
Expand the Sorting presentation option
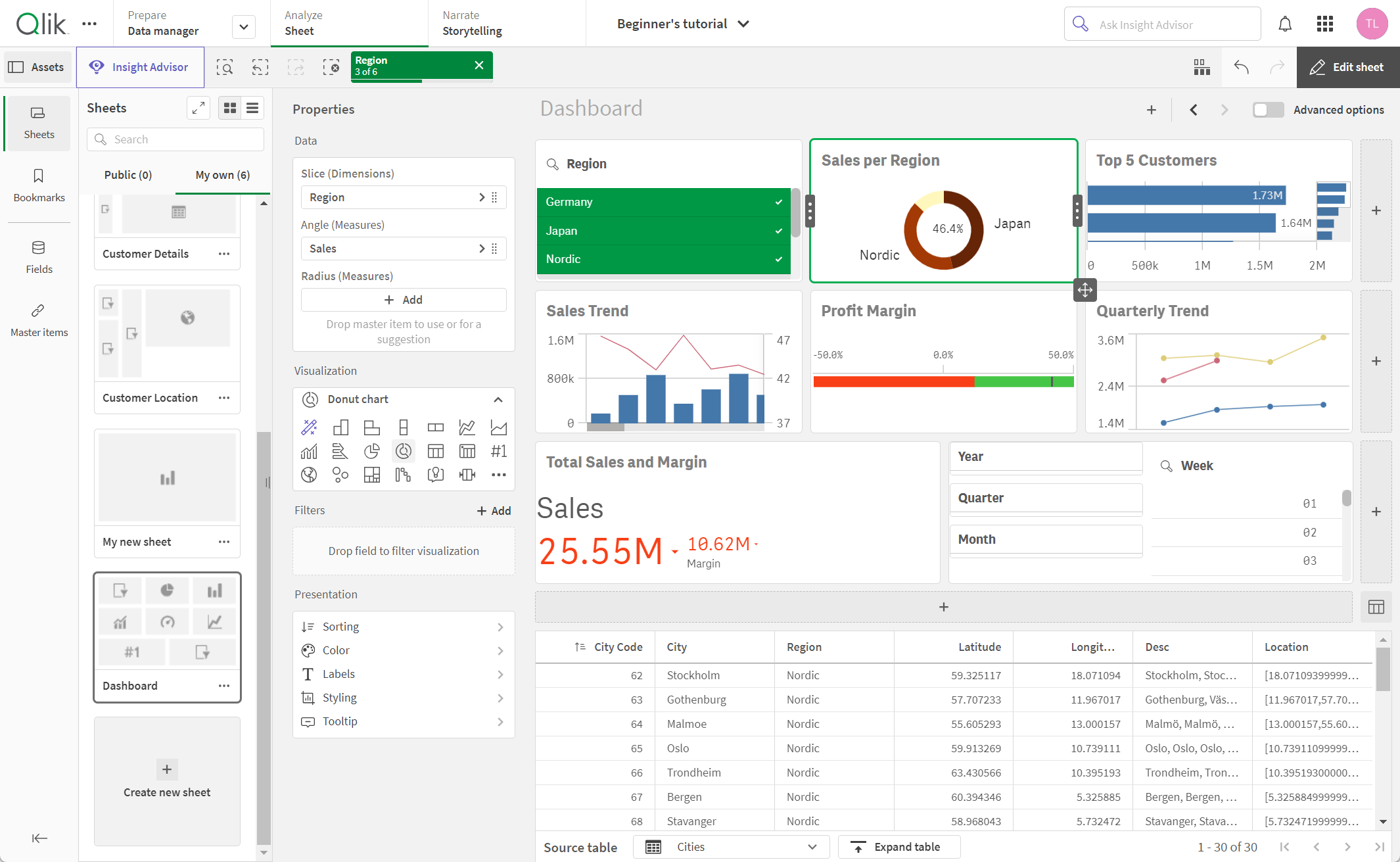(403, 626)
